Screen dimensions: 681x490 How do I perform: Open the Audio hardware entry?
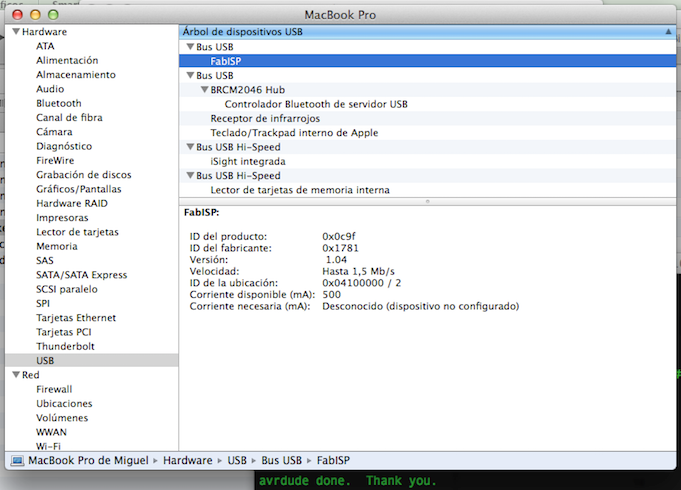[x=50, y=89]
